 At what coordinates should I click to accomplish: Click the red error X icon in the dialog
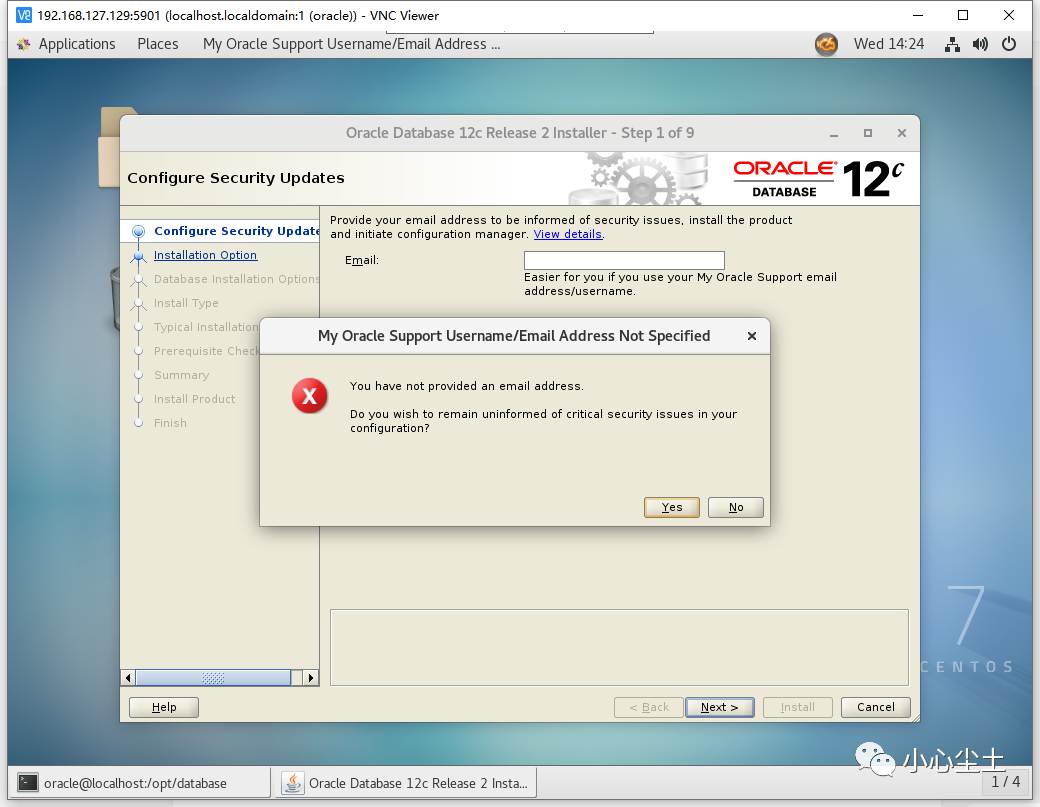pyautogui.click(x=309, y=396)
